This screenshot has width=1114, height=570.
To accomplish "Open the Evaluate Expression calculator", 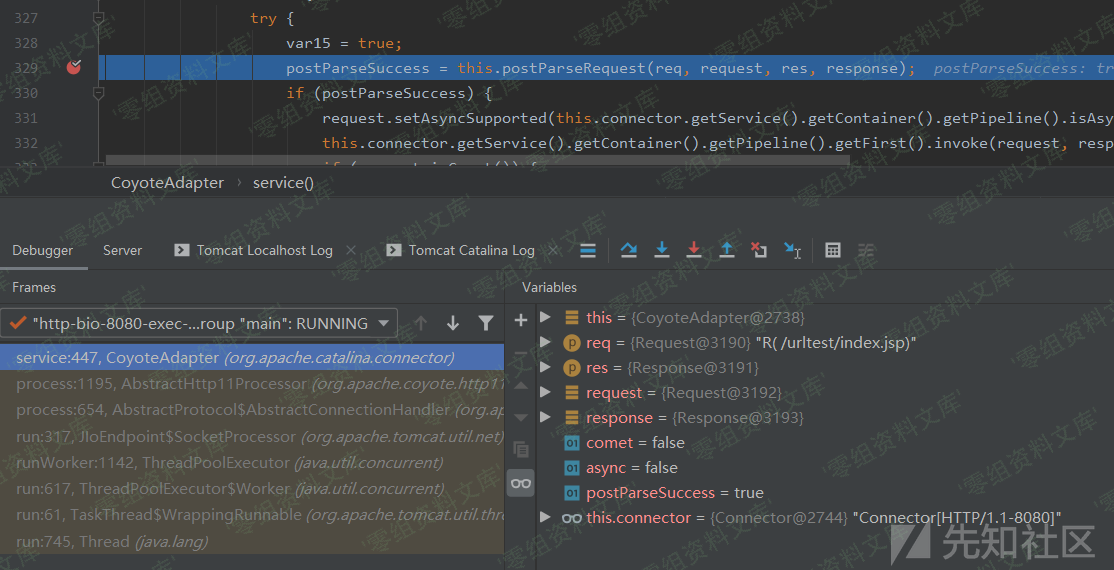I will click(833, 250).
